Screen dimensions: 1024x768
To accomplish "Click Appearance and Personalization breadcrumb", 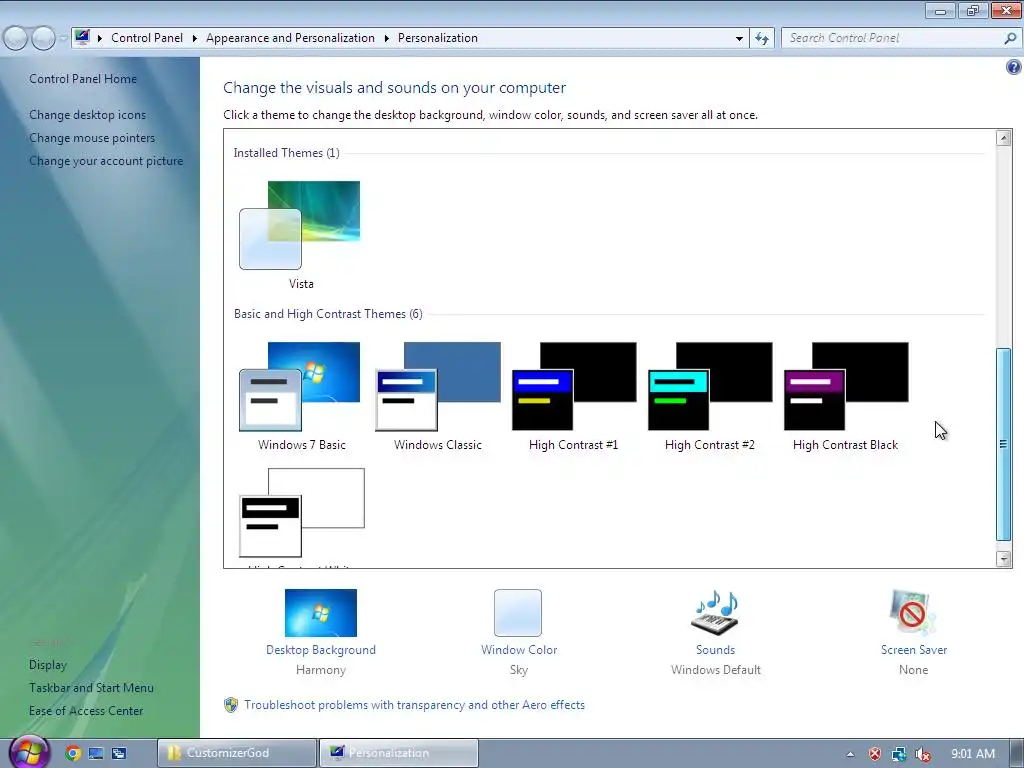I will coord(291,38).
